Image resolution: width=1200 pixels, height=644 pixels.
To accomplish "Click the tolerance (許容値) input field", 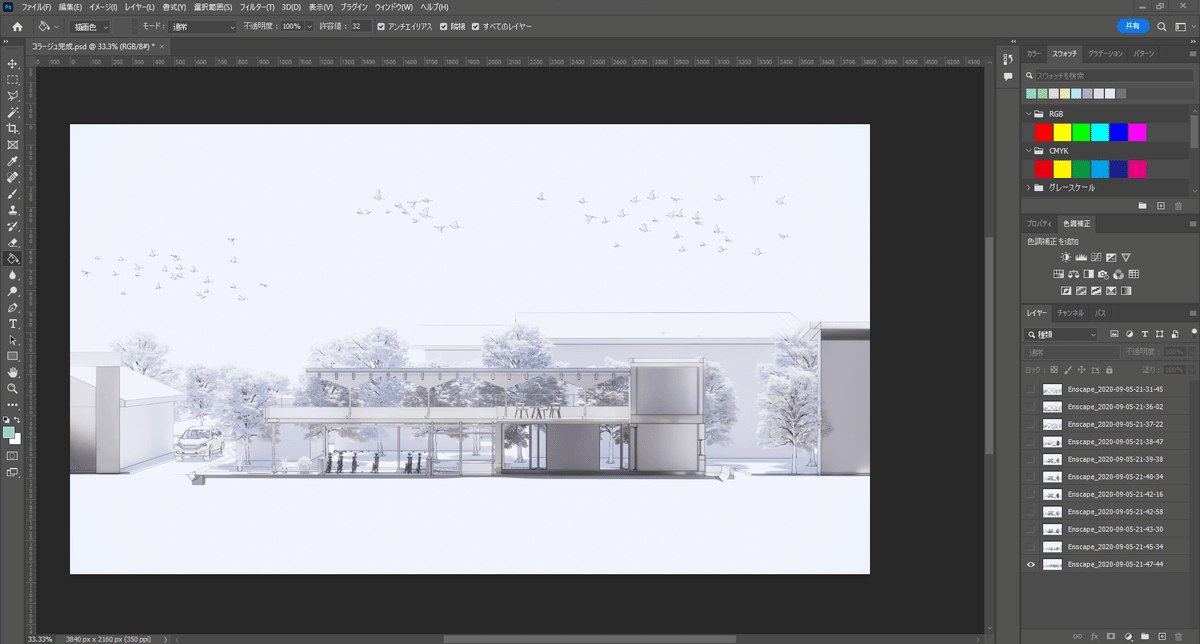I will [x=360, y=26].
